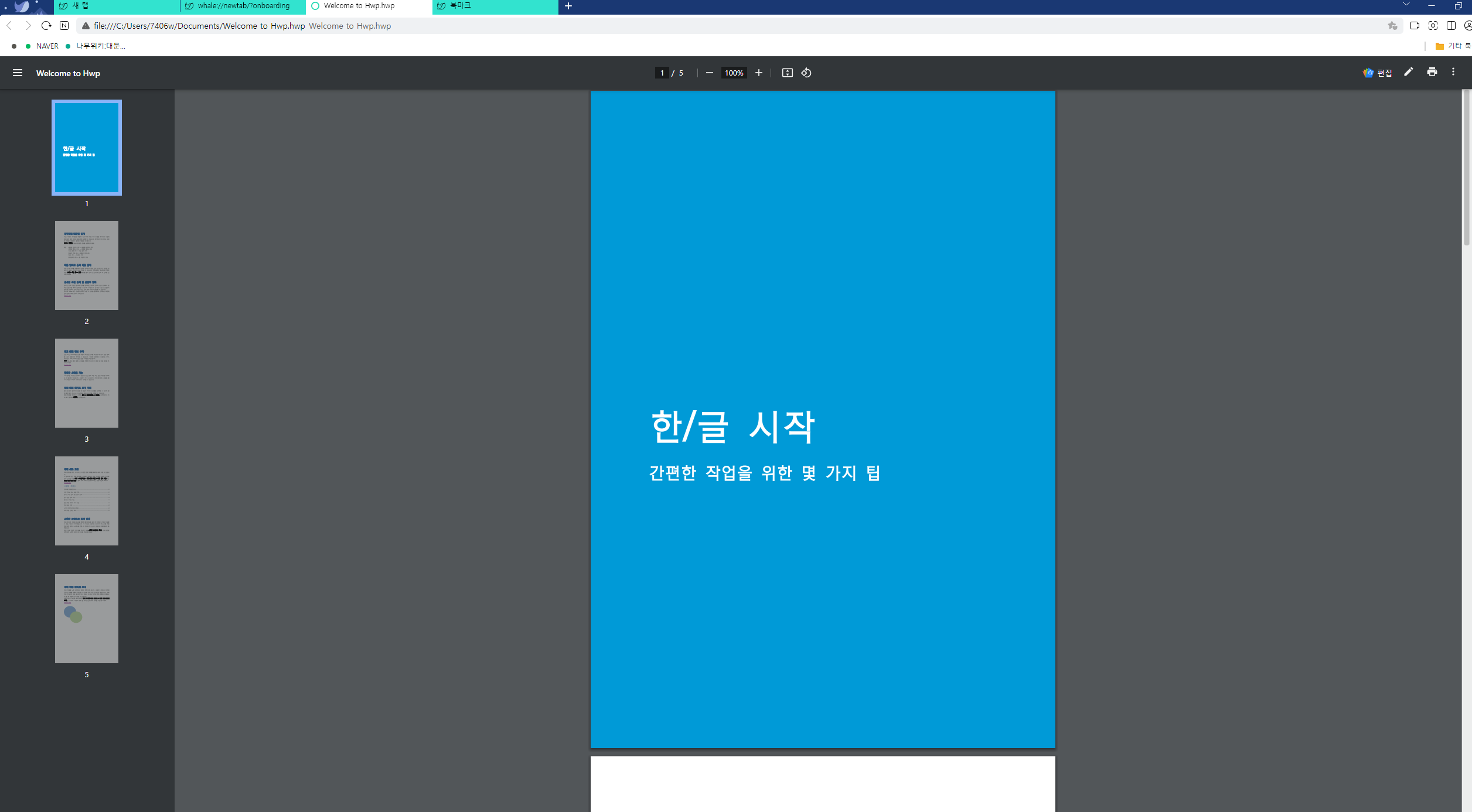The image size is (1472, 812).
Task: Toggle the sidebar hamburger menu
Action: pyautogui.click(x=18, y=73)
